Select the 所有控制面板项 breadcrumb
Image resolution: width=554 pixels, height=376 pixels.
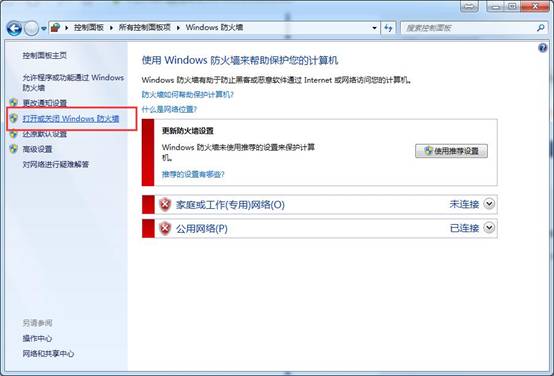[x=145, y=28]
